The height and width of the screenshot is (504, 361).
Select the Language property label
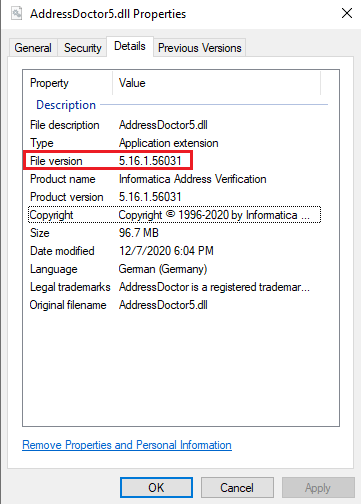[54, 269]
